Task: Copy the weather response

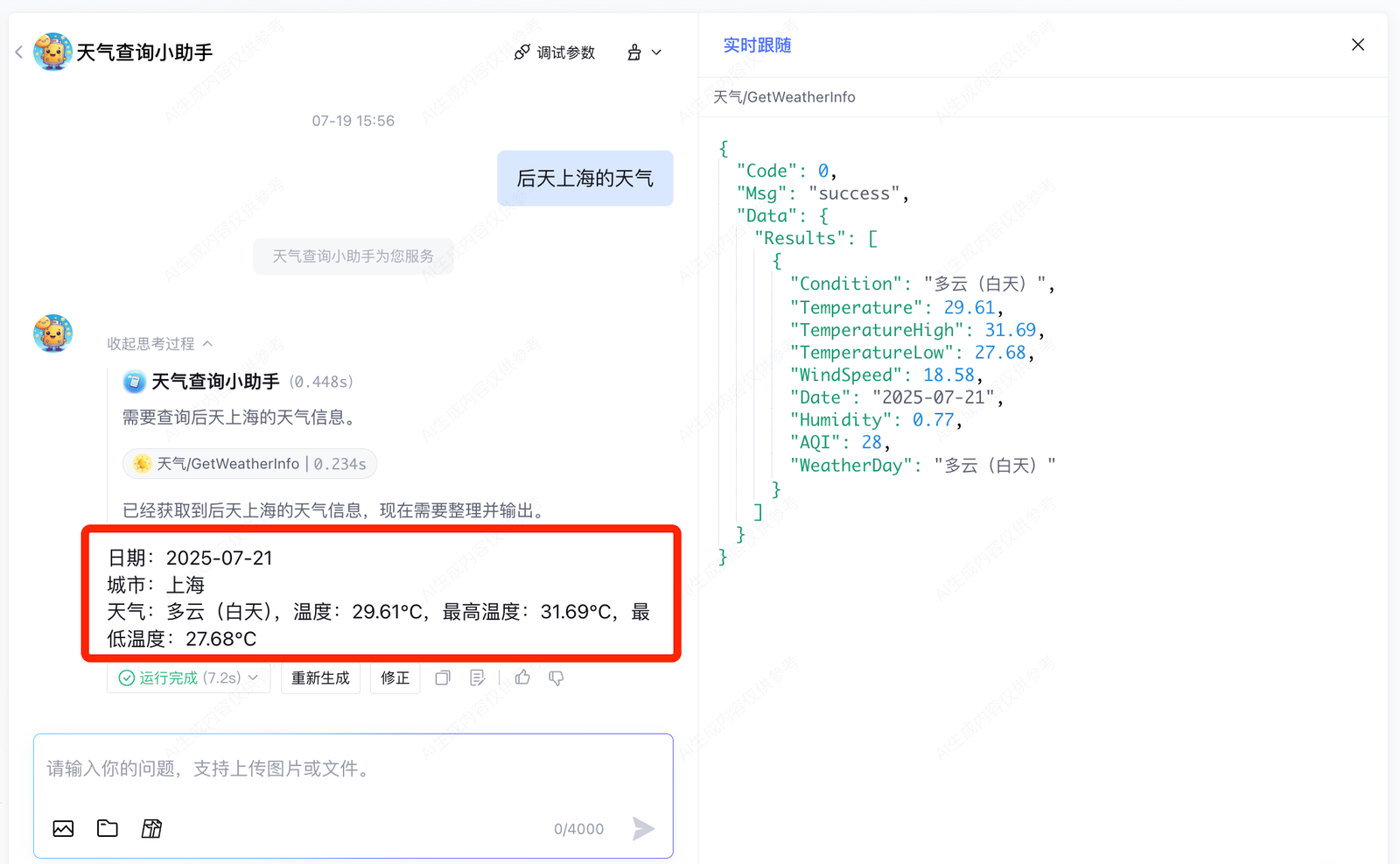Action: pos(443,678)
